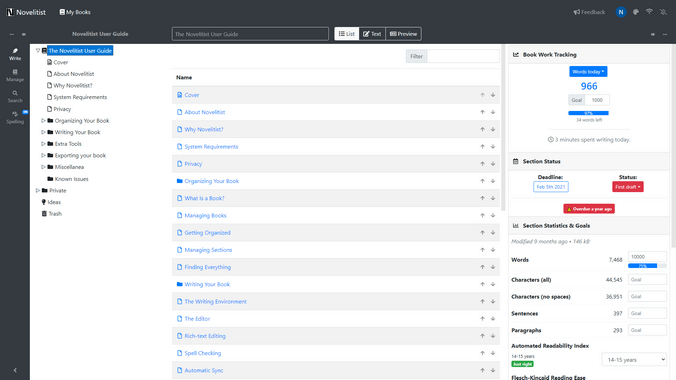
Task: Open the Manage section in sidebar
Action: tap(15, 75)
